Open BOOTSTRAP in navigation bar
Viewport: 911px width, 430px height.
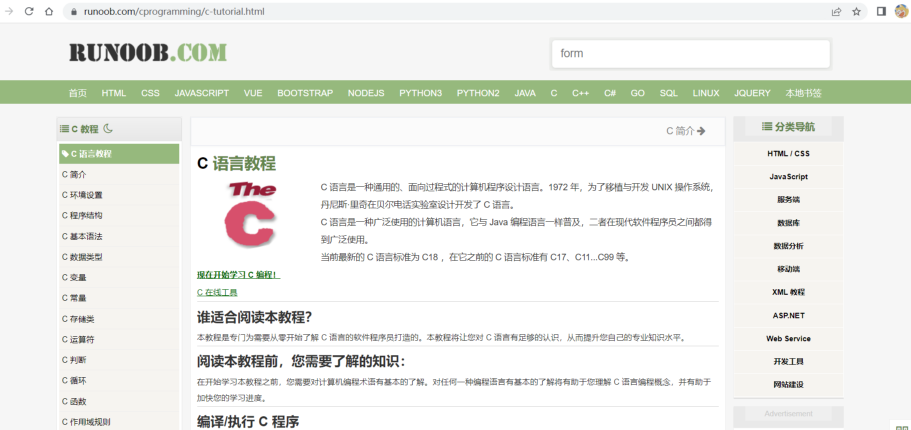point(305,93)
